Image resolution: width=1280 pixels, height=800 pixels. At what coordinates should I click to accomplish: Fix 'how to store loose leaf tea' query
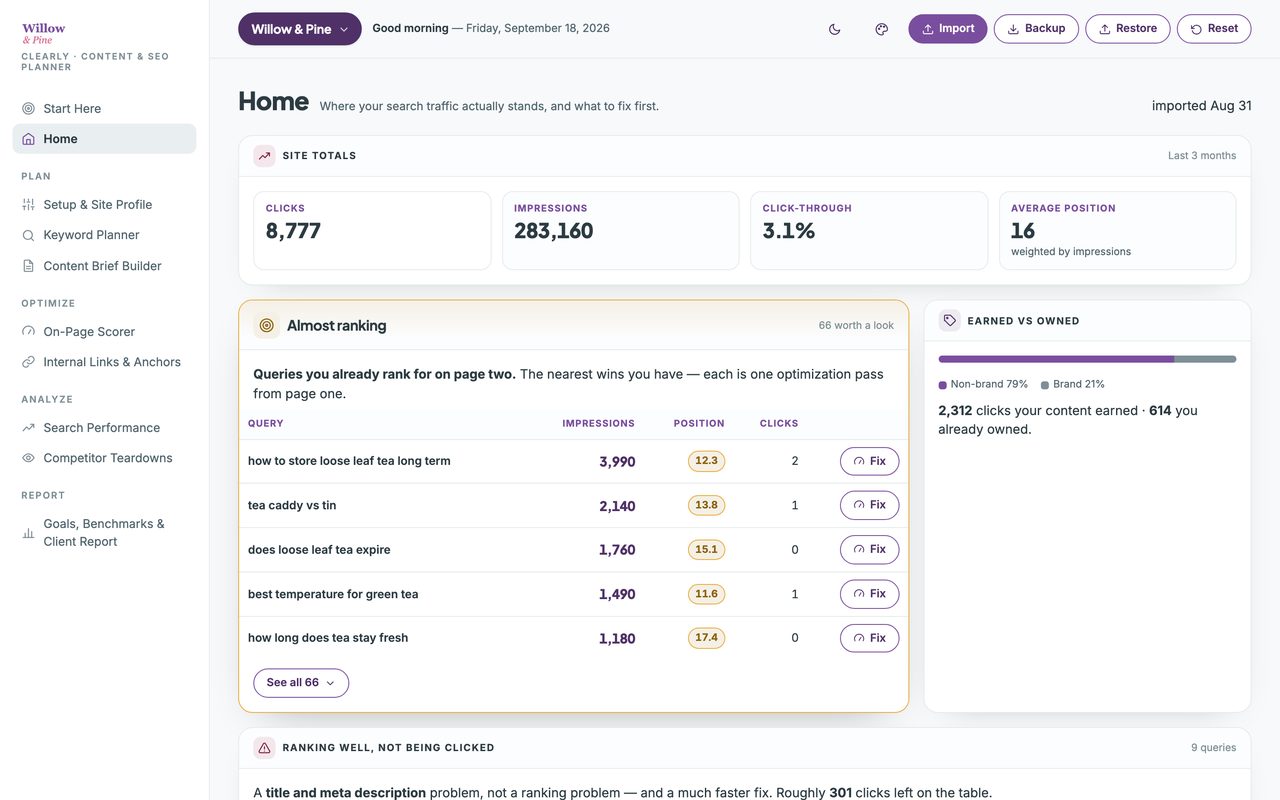(869, 461)
